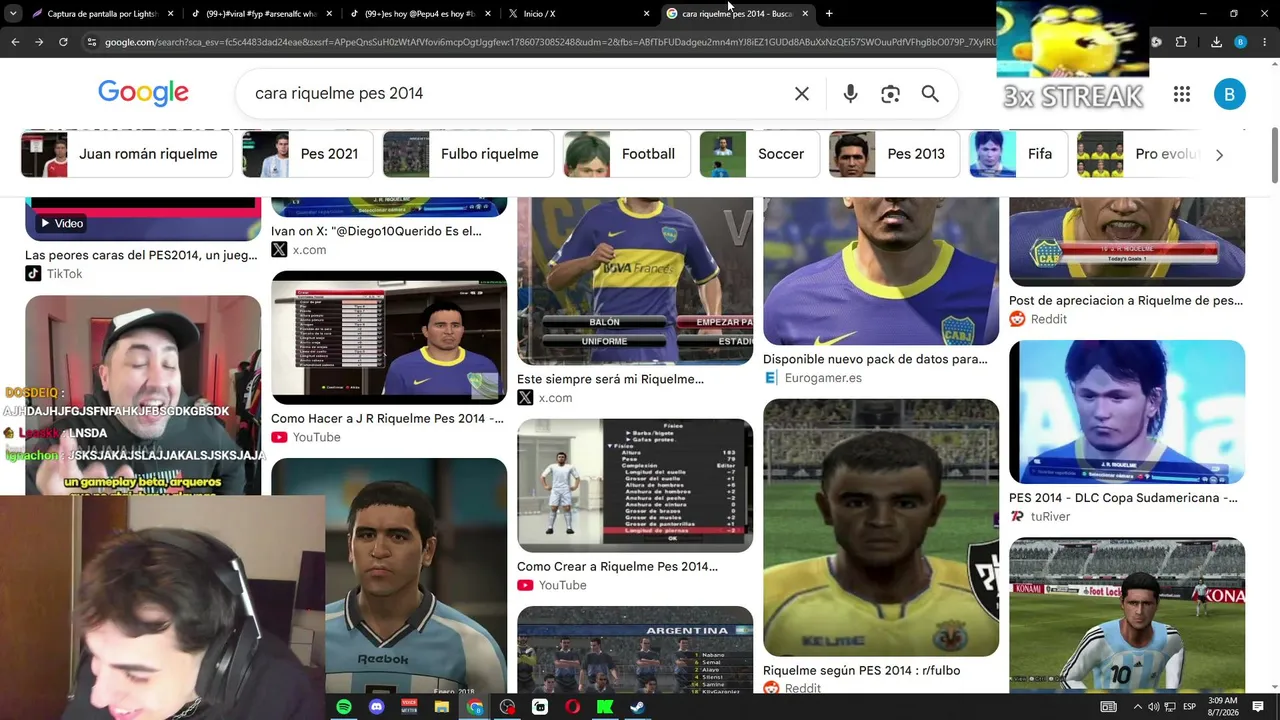Screen dimensions: 1280x720
Task: Go to the Google homepage via logo
Action: [143, 93]
